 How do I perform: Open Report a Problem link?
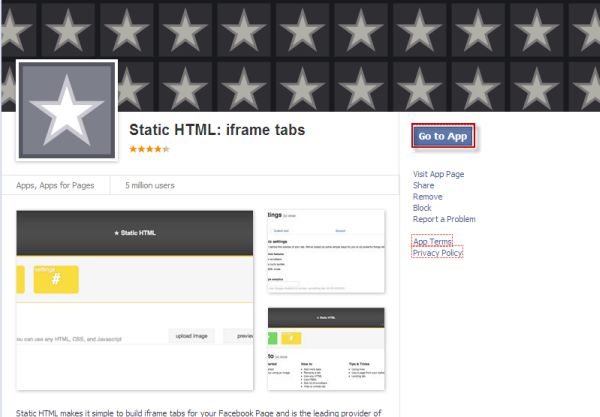[x=444, y=219]
